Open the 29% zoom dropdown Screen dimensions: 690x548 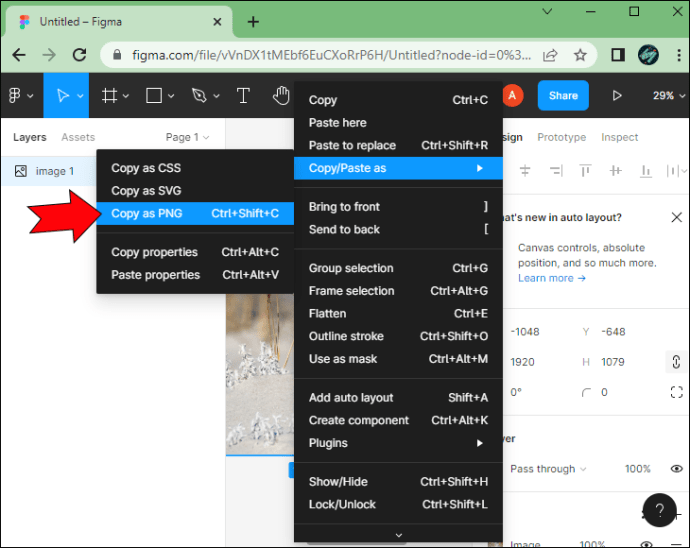click(x=668, y=96)
